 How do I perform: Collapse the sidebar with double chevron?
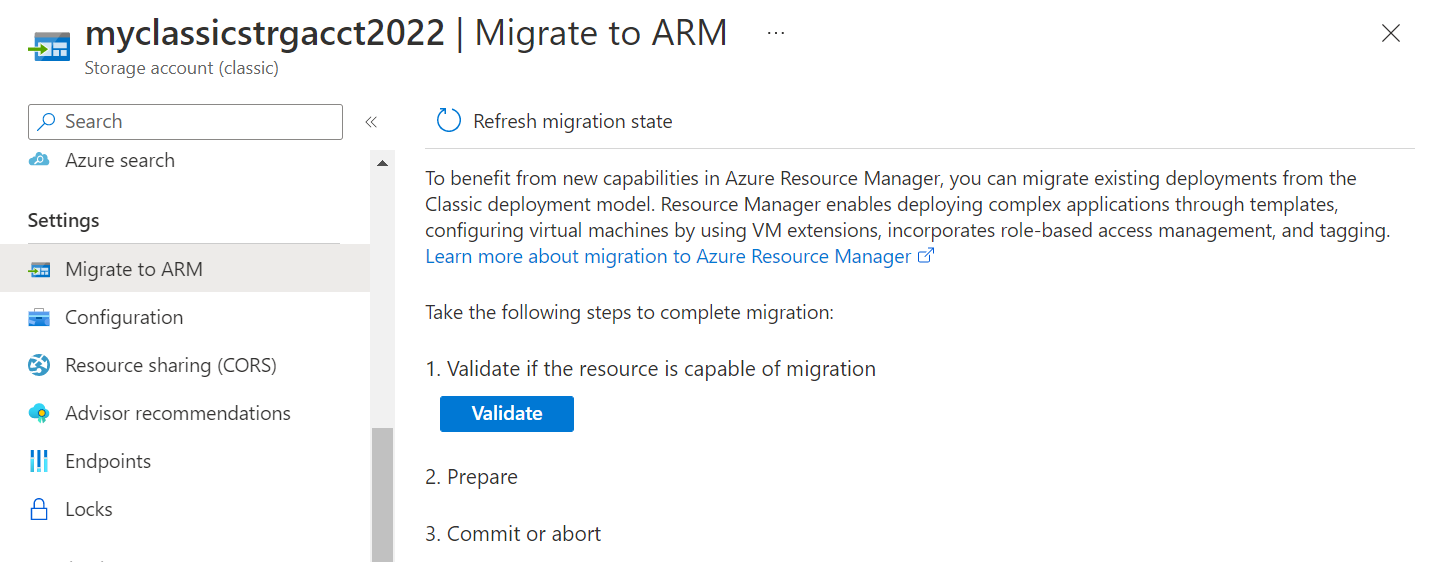pyautogui.click(x=371, y=122)
